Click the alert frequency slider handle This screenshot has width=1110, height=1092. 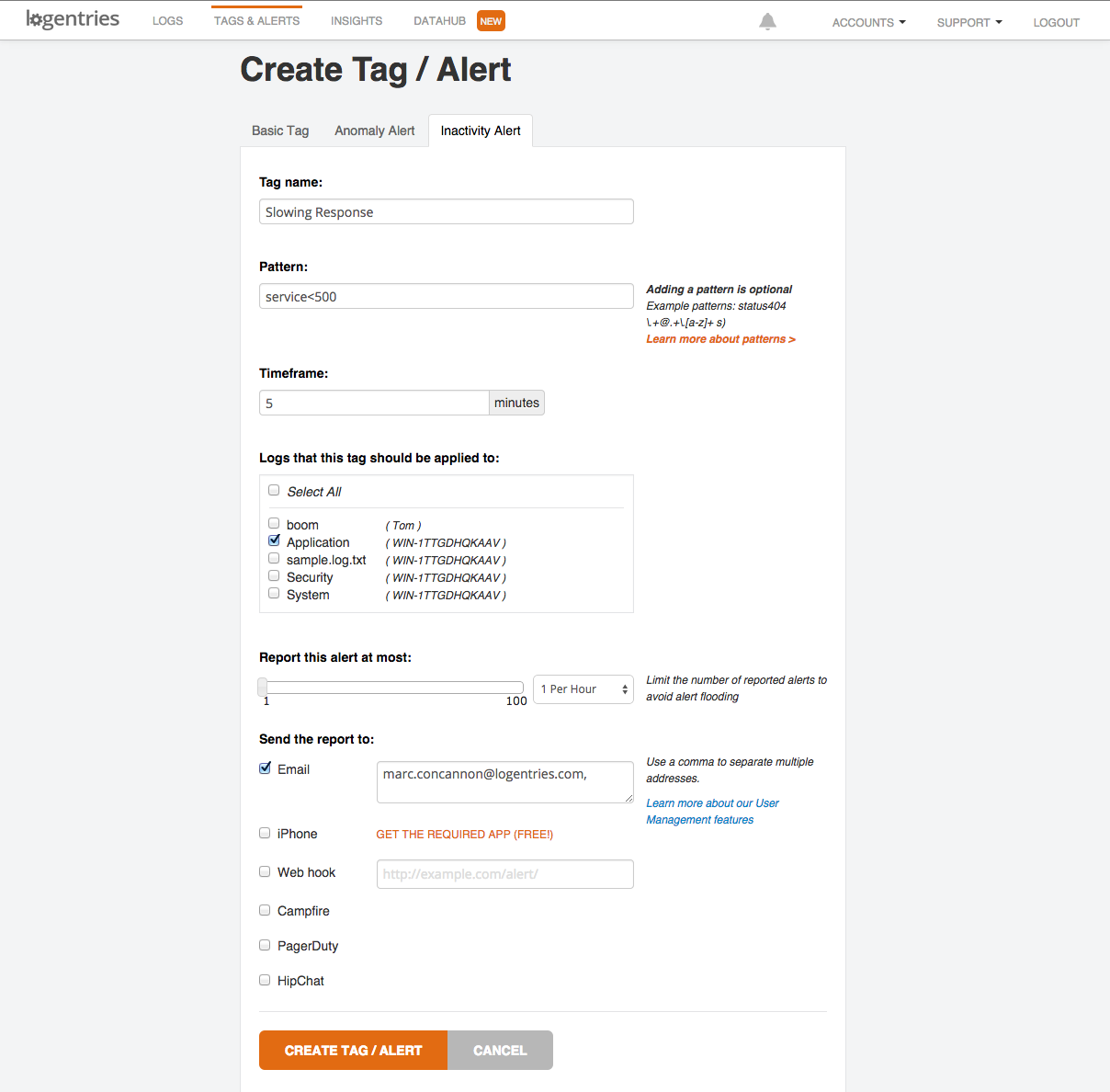[263, 687]
